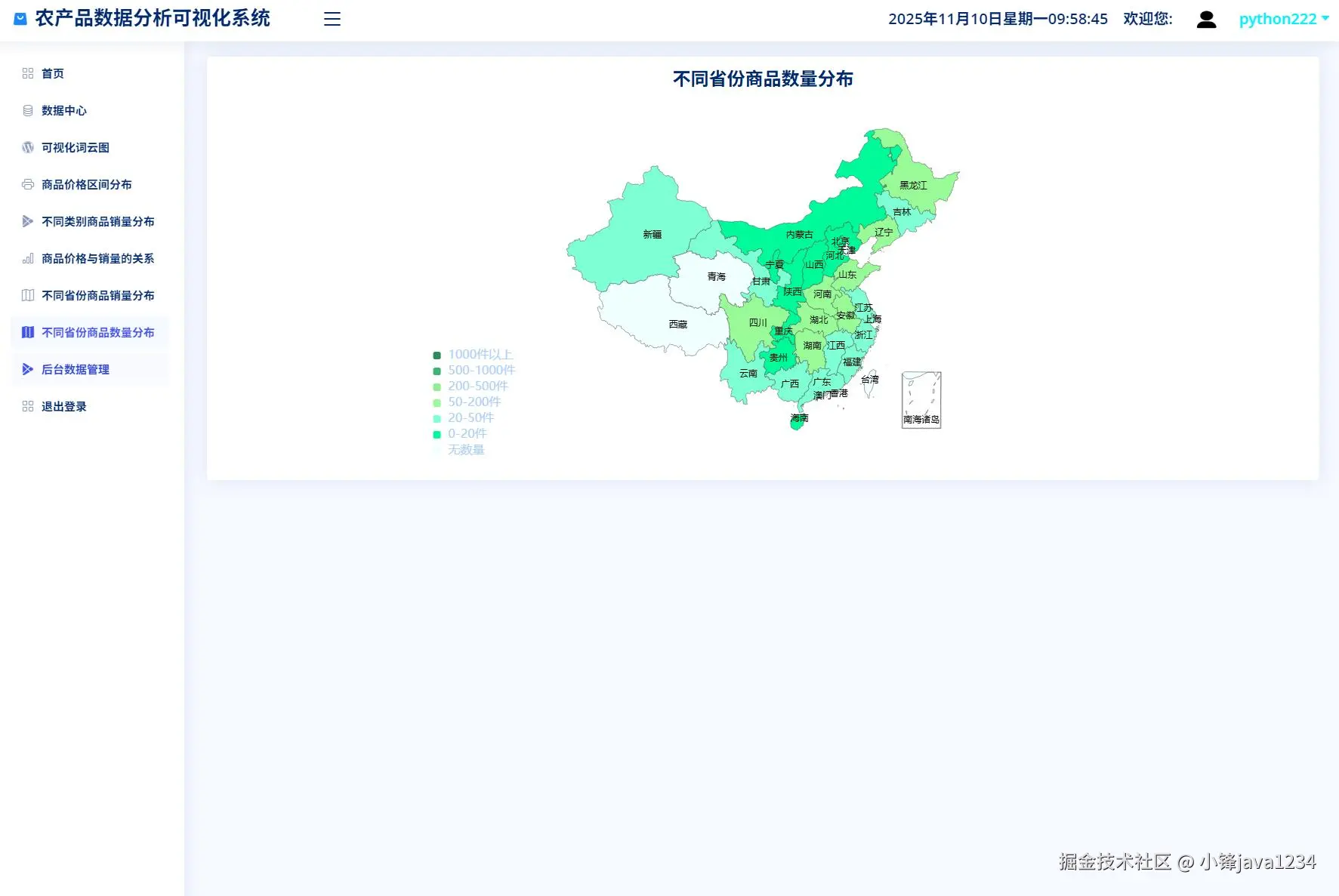Click the 数据中心 database icon
Viewport: 1339px width, 896px height.
click(28, 110)
